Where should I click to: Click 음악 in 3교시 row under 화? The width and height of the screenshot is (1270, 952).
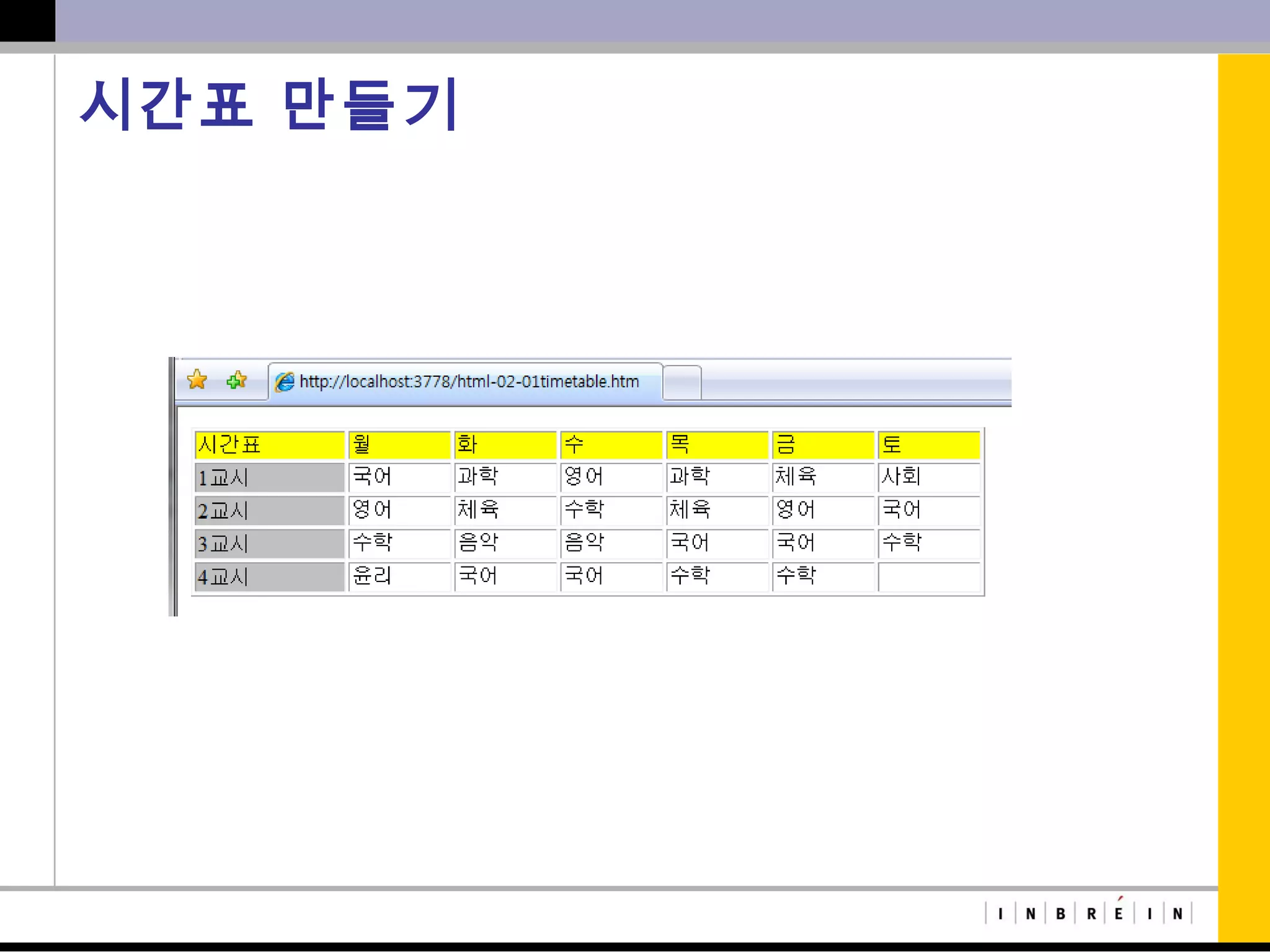point(505,544)
